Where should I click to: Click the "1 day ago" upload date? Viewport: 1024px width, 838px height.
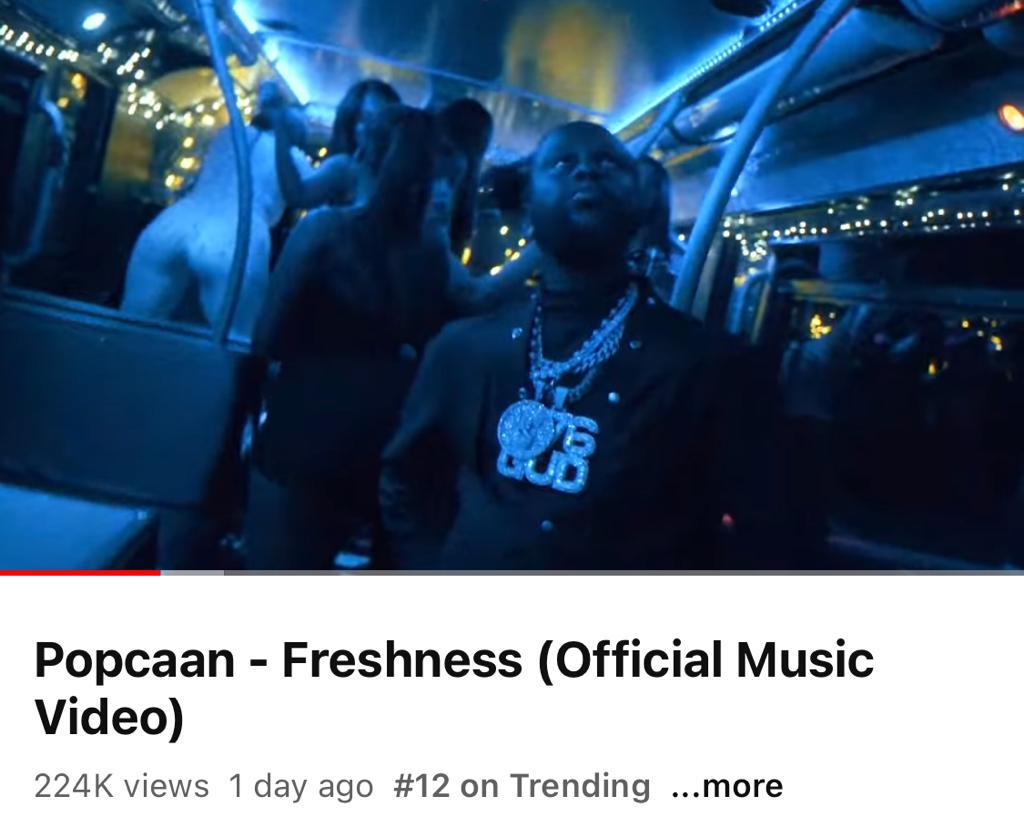[301, 786]
